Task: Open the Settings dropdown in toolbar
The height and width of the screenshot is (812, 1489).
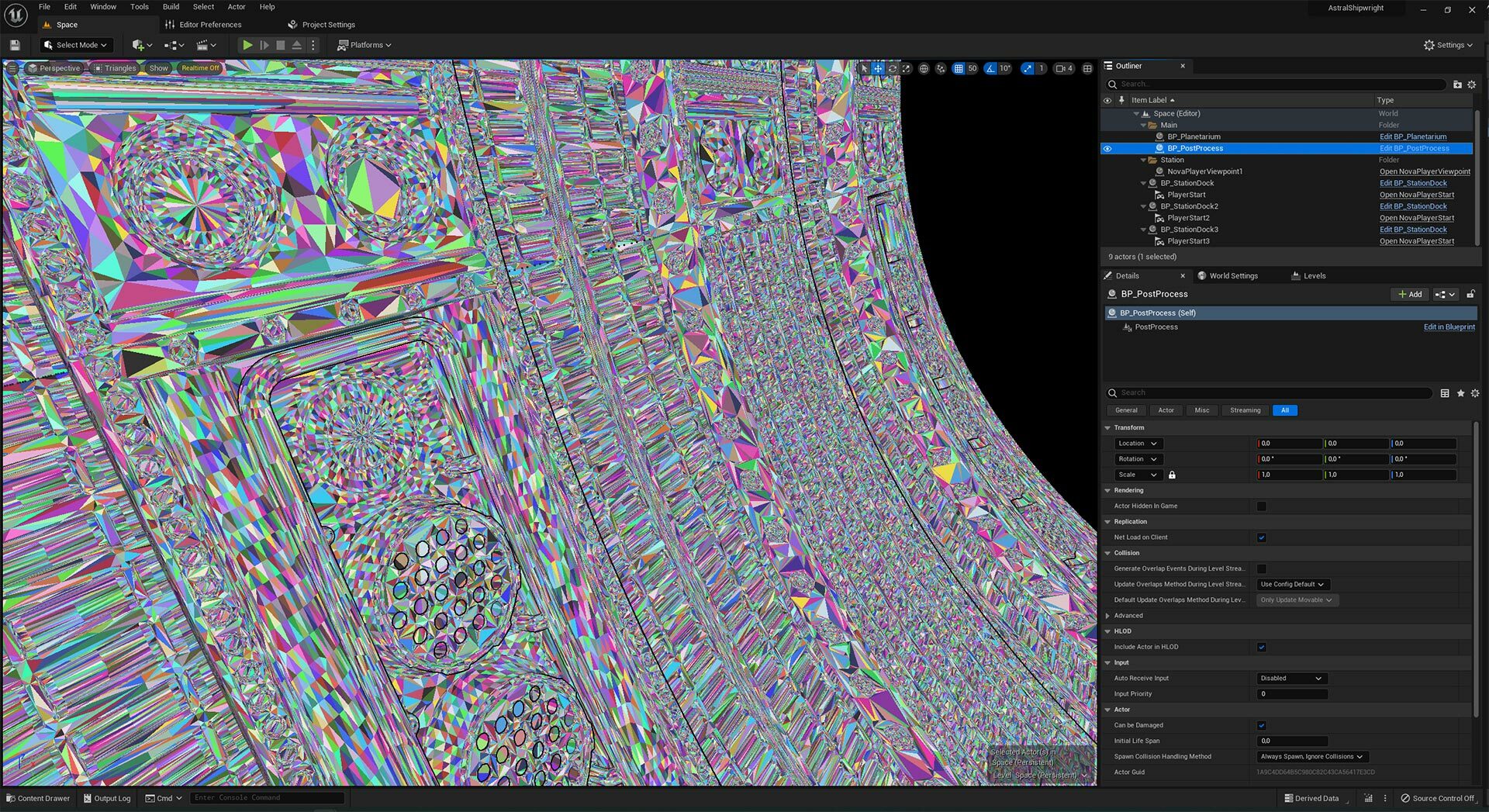Action: (1448, 45)
